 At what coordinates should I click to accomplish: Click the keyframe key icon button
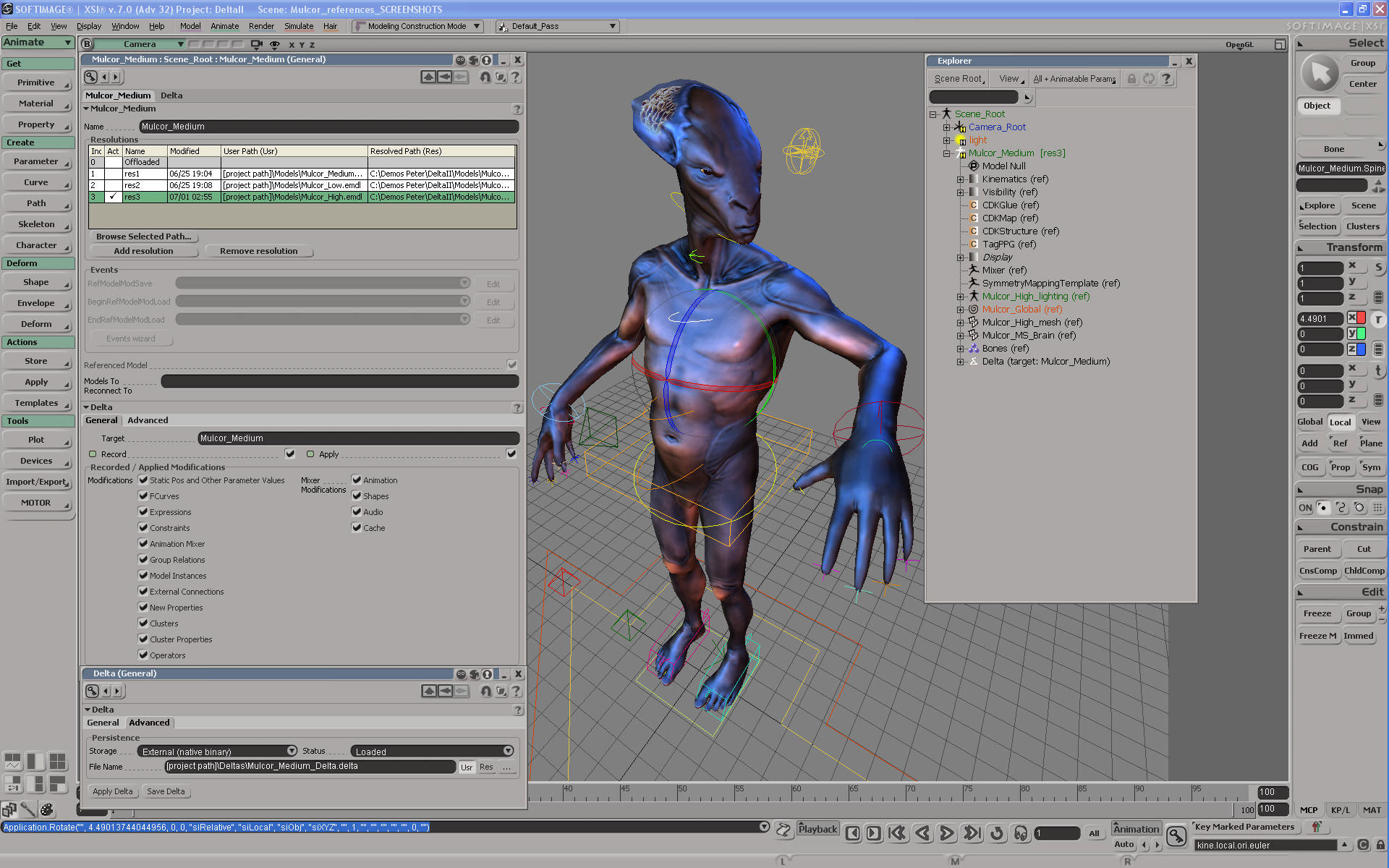tap(1176, 837)
